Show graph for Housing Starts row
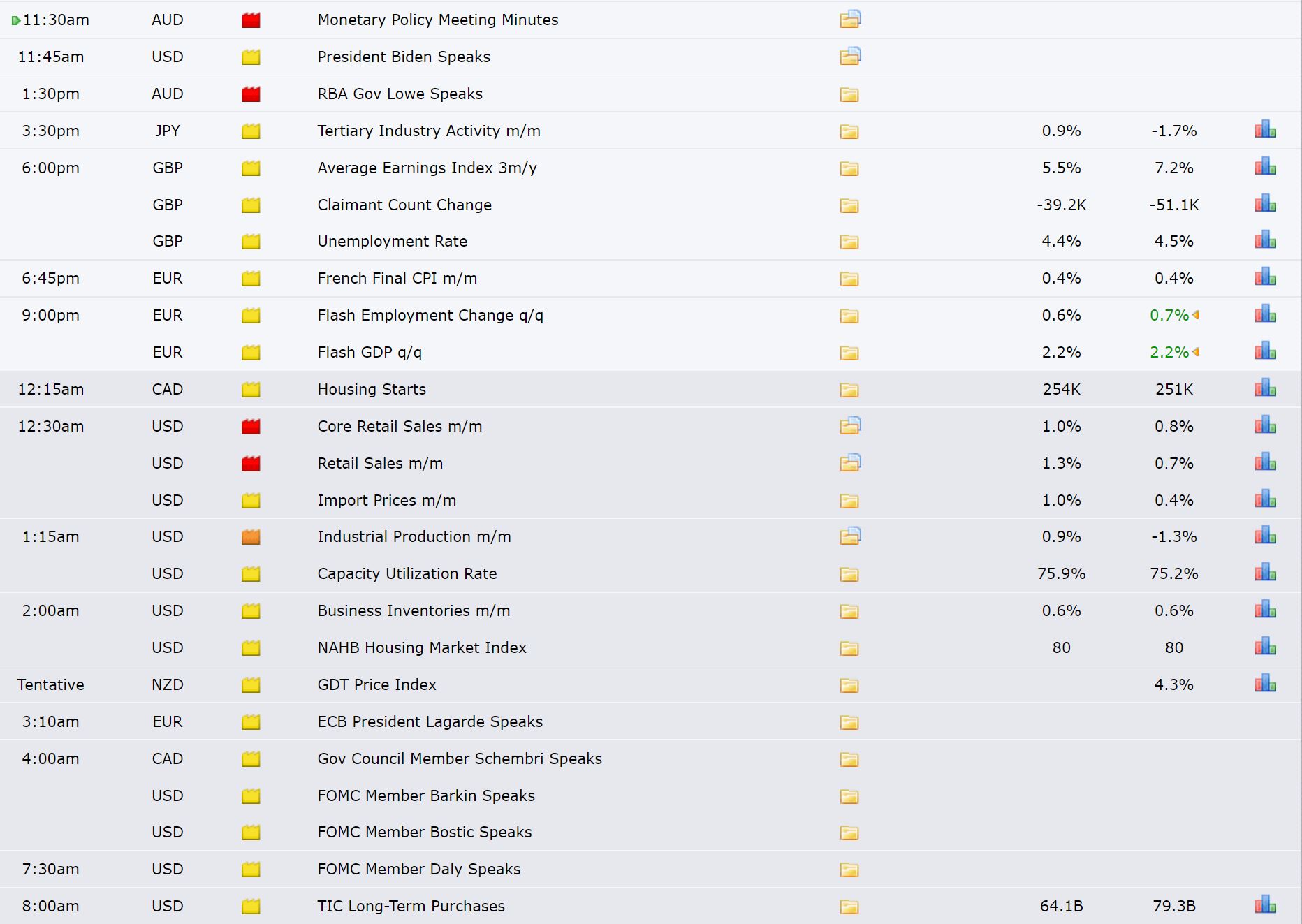 point(1265,388)
